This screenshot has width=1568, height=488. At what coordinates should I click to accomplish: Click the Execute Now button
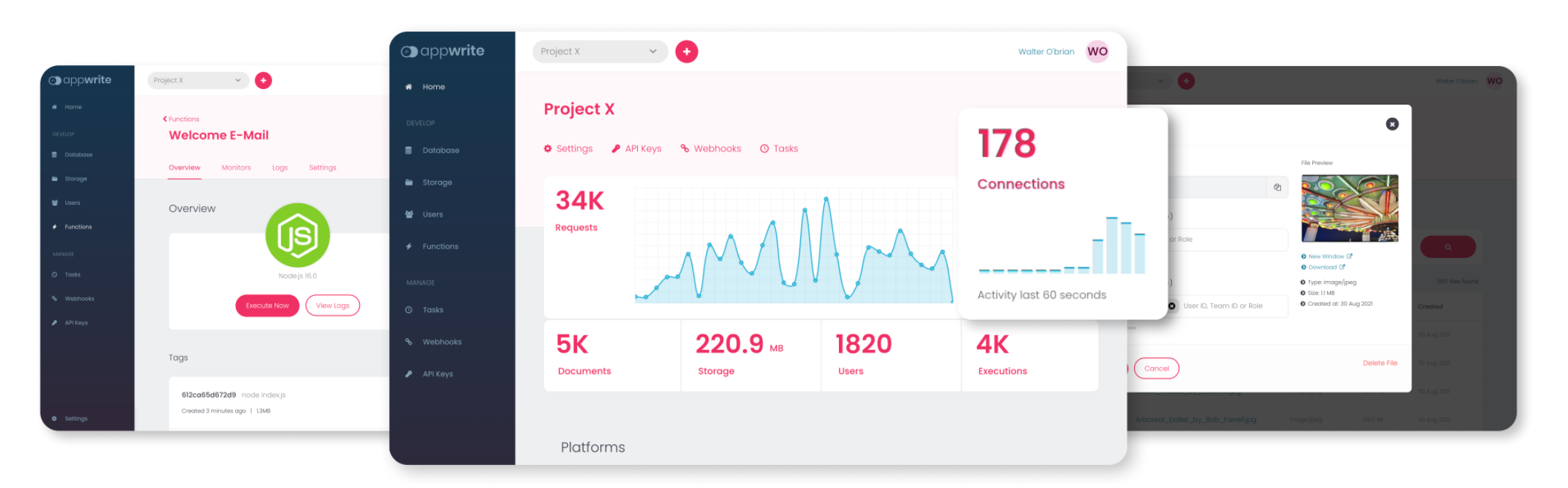tap(267, 306)
